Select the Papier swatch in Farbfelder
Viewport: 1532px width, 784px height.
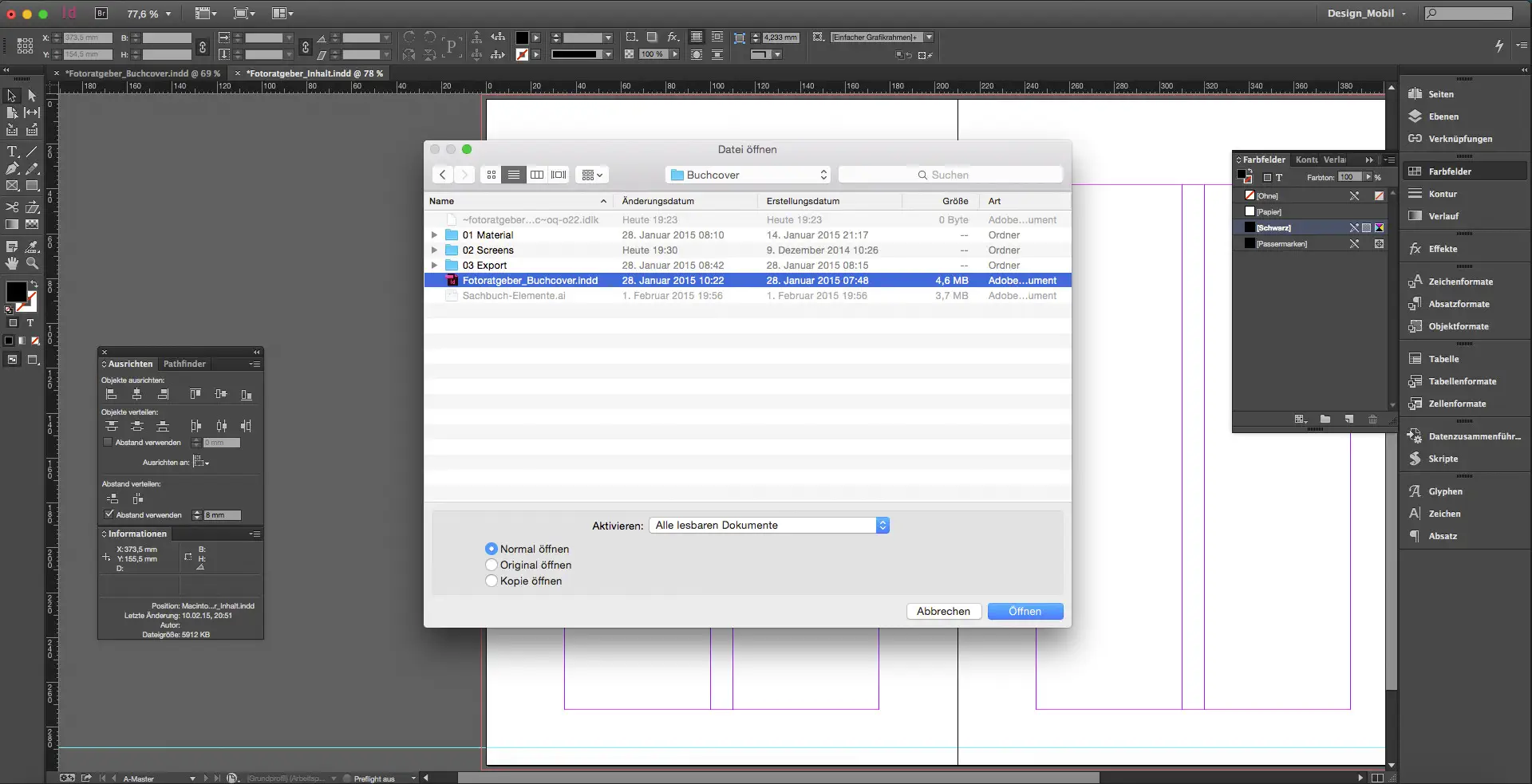pos(1269,211)
